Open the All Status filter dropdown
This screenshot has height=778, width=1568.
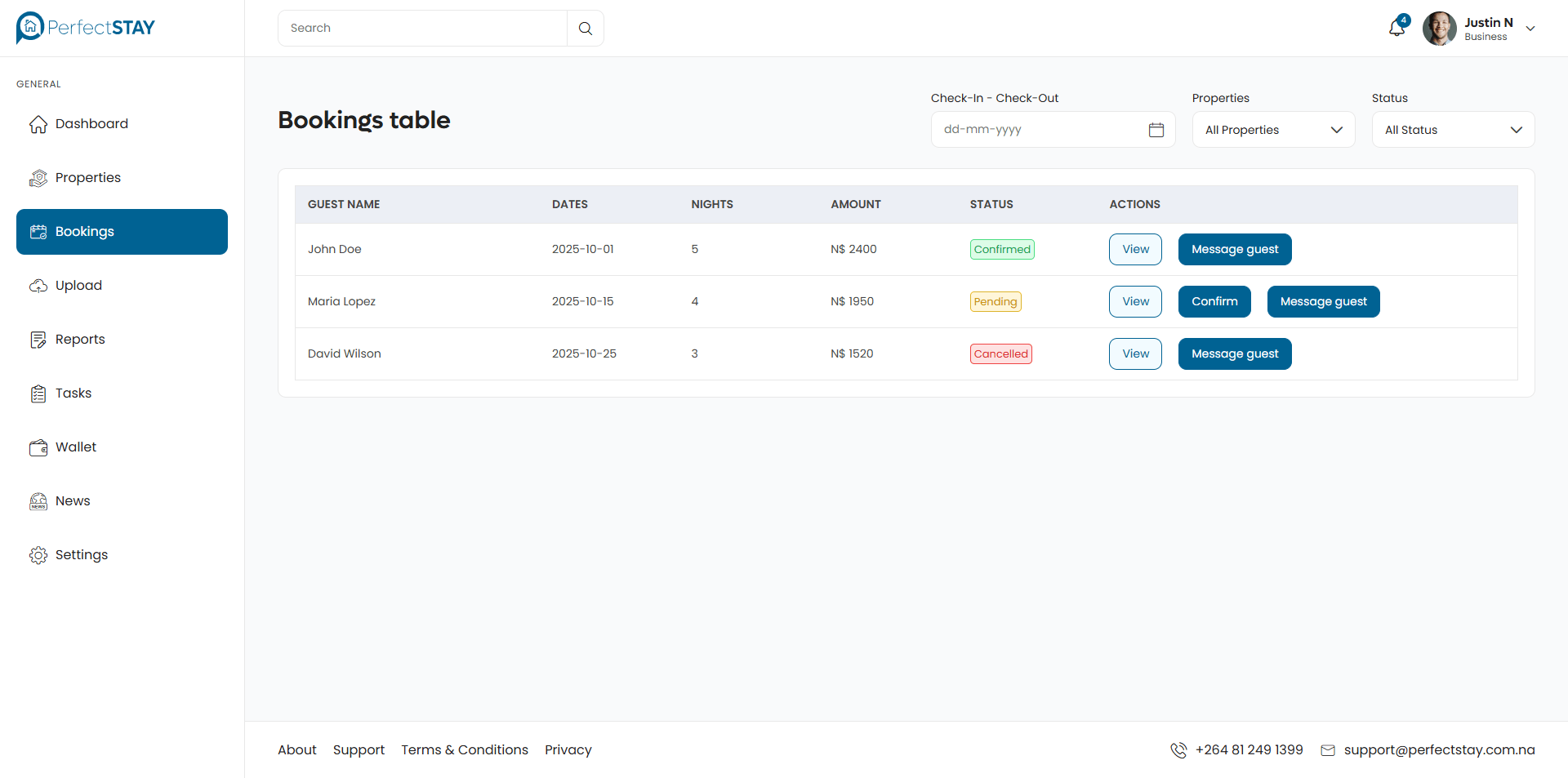coord(1453,130)
